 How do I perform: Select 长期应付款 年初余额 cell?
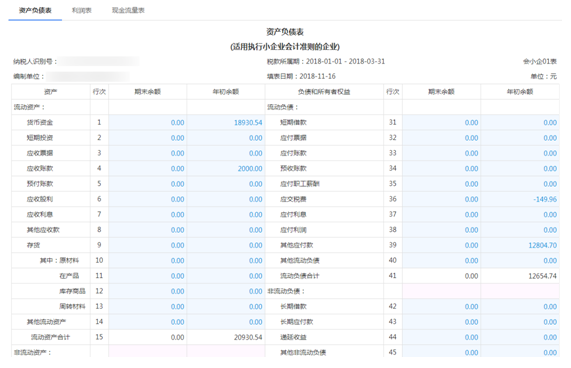pos(520,322)
